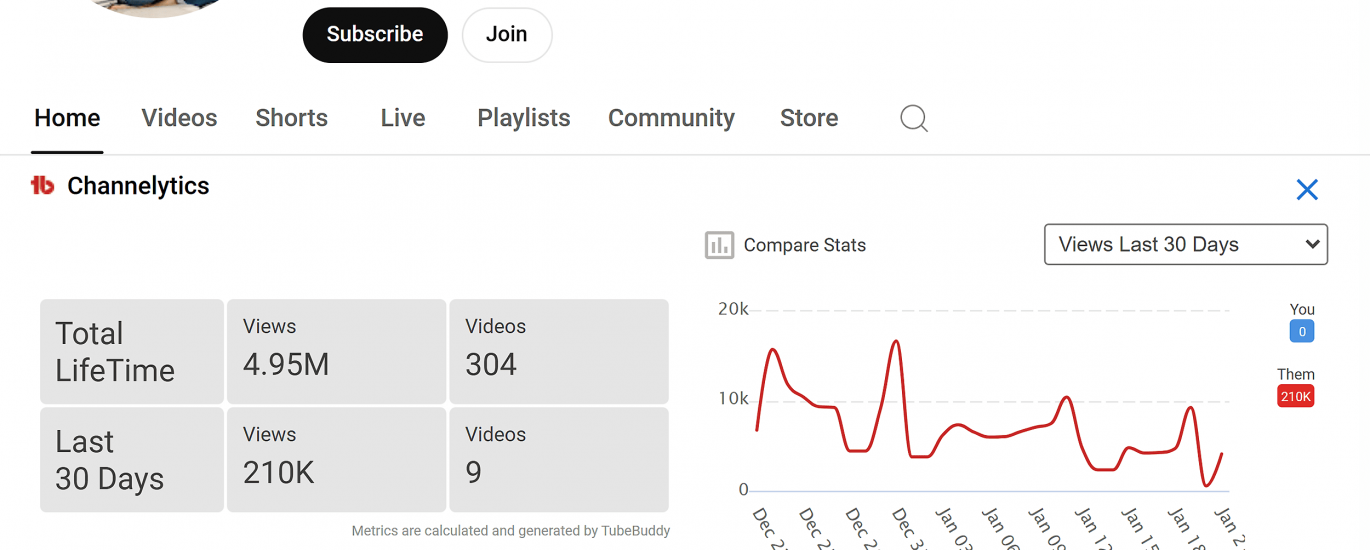This screenshot has height=550, width=1370.
Task: Toggle the blue You legend badge
Action: click(x=1301, y=332)
